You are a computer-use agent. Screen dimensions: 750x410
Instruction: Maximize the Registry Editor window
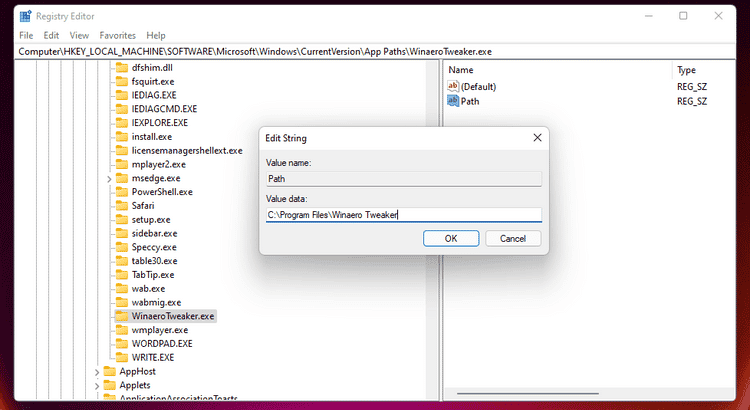click(x=683, y=16)
